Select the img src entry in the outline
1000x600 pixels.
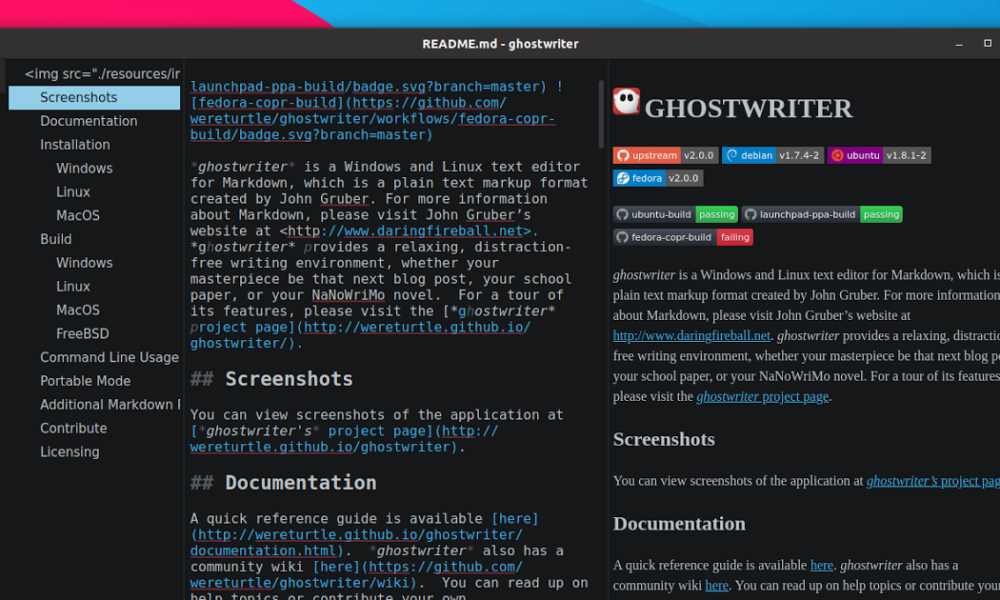94,74
